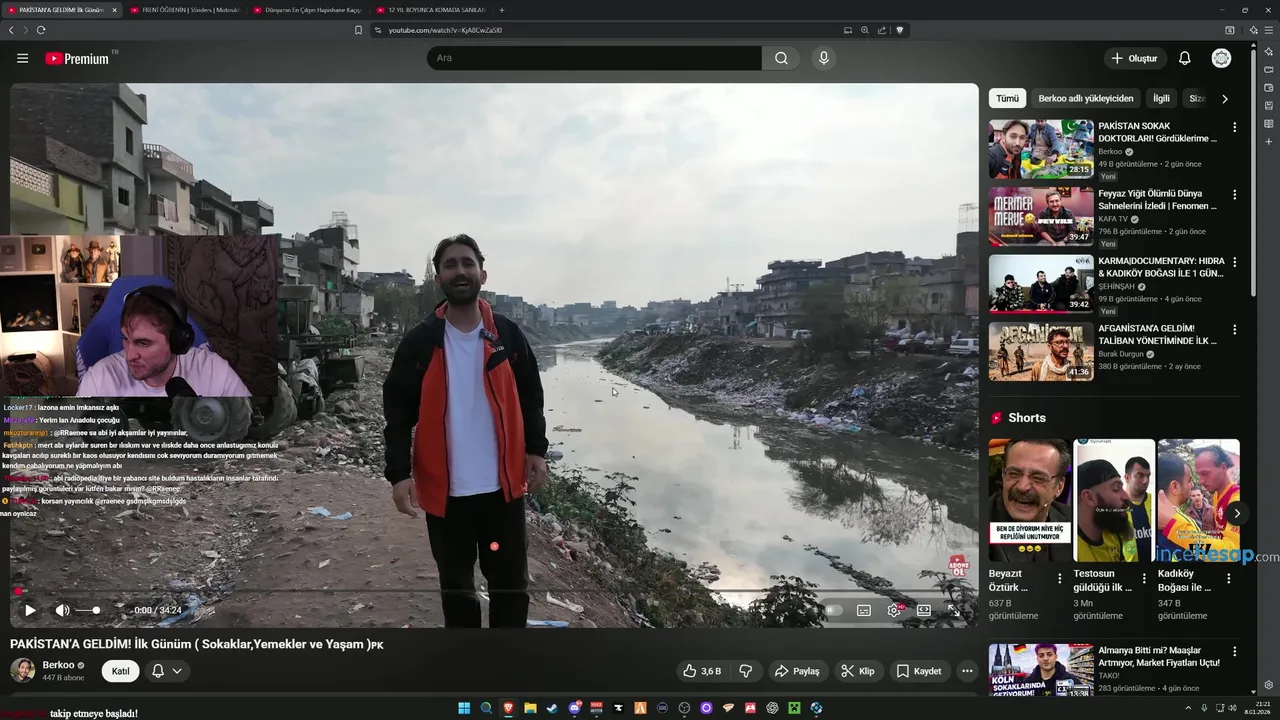Screen dimensions: 1280x720
Task: Open the YouTube notifications bell
Action: click(1184, 58)
